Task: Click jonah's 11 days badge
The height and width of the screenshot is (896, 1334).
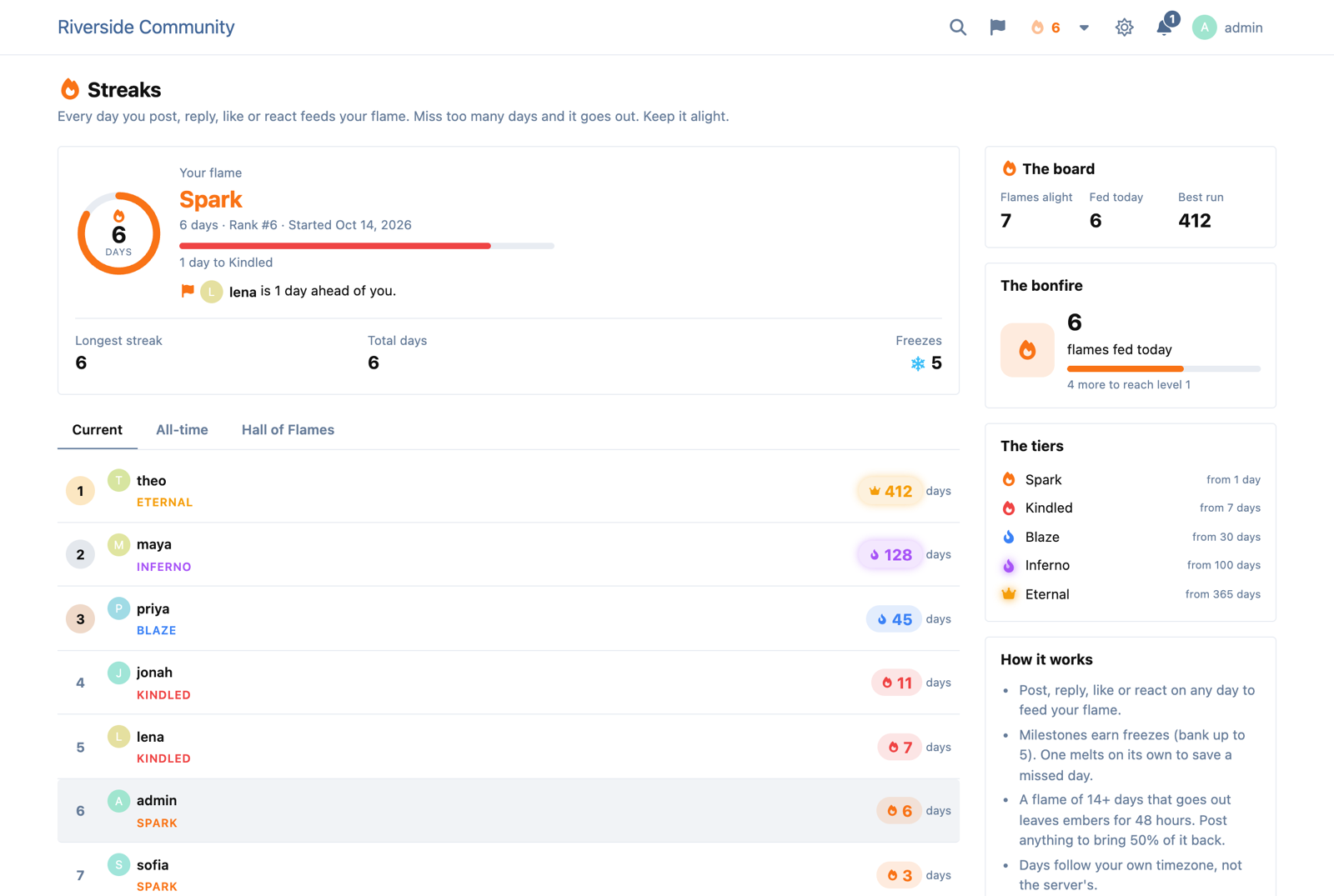Action: pyautogui.click(x=896, y=683)
